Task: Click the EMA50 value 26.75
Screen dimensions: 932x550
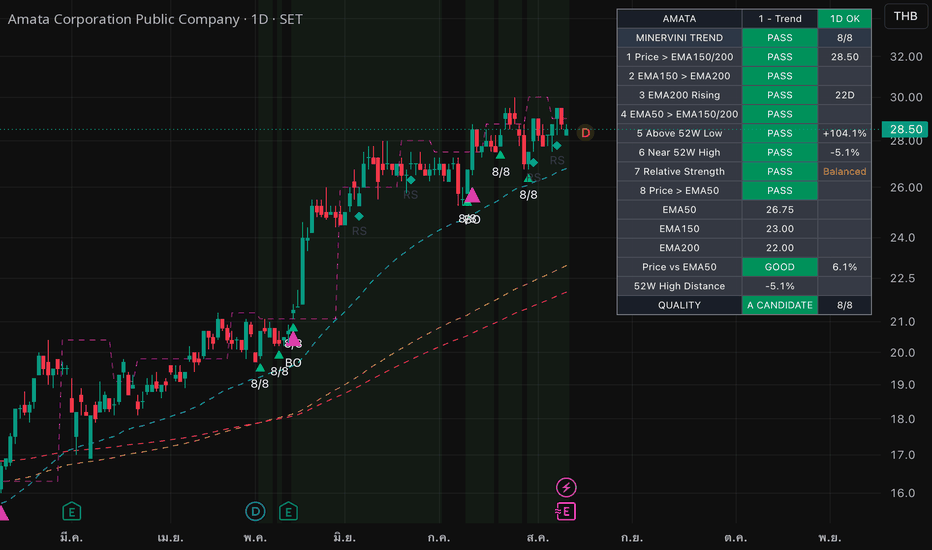Action: (x=780, y=209)
